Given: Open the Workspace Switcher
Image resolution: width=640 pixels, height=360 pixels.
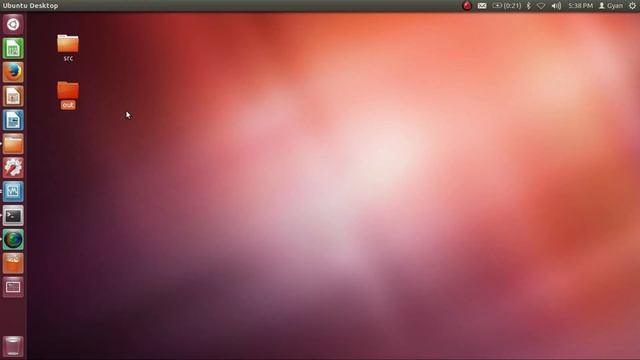Looking at the screenshot, I should 13,287.
